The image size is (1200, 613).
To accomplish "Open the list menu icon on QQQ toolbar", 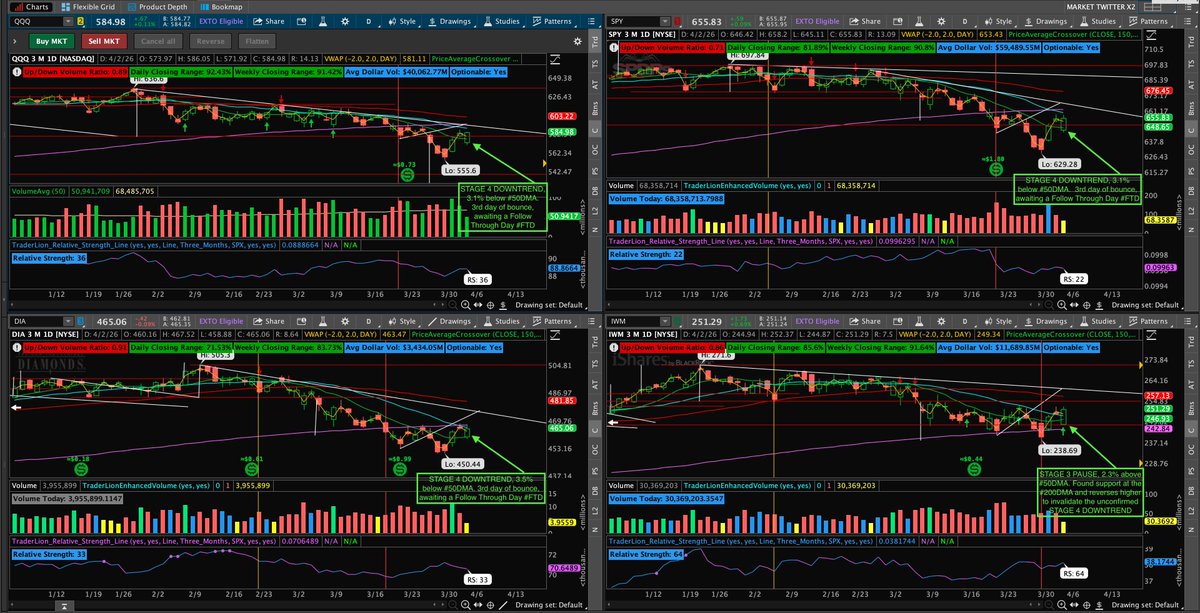I will [x=590, y=21].
